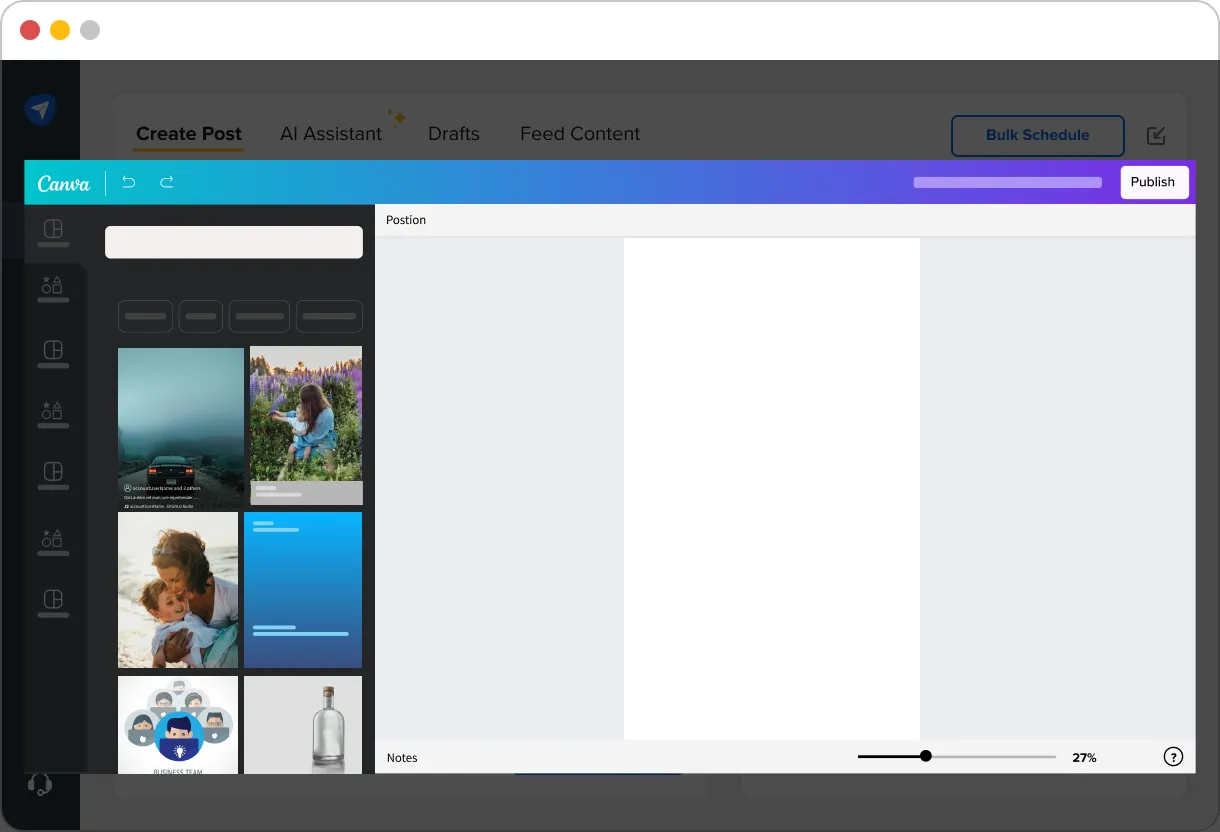Switch to the AI Assistant tab
The image size is (1220, 832).
331,133
